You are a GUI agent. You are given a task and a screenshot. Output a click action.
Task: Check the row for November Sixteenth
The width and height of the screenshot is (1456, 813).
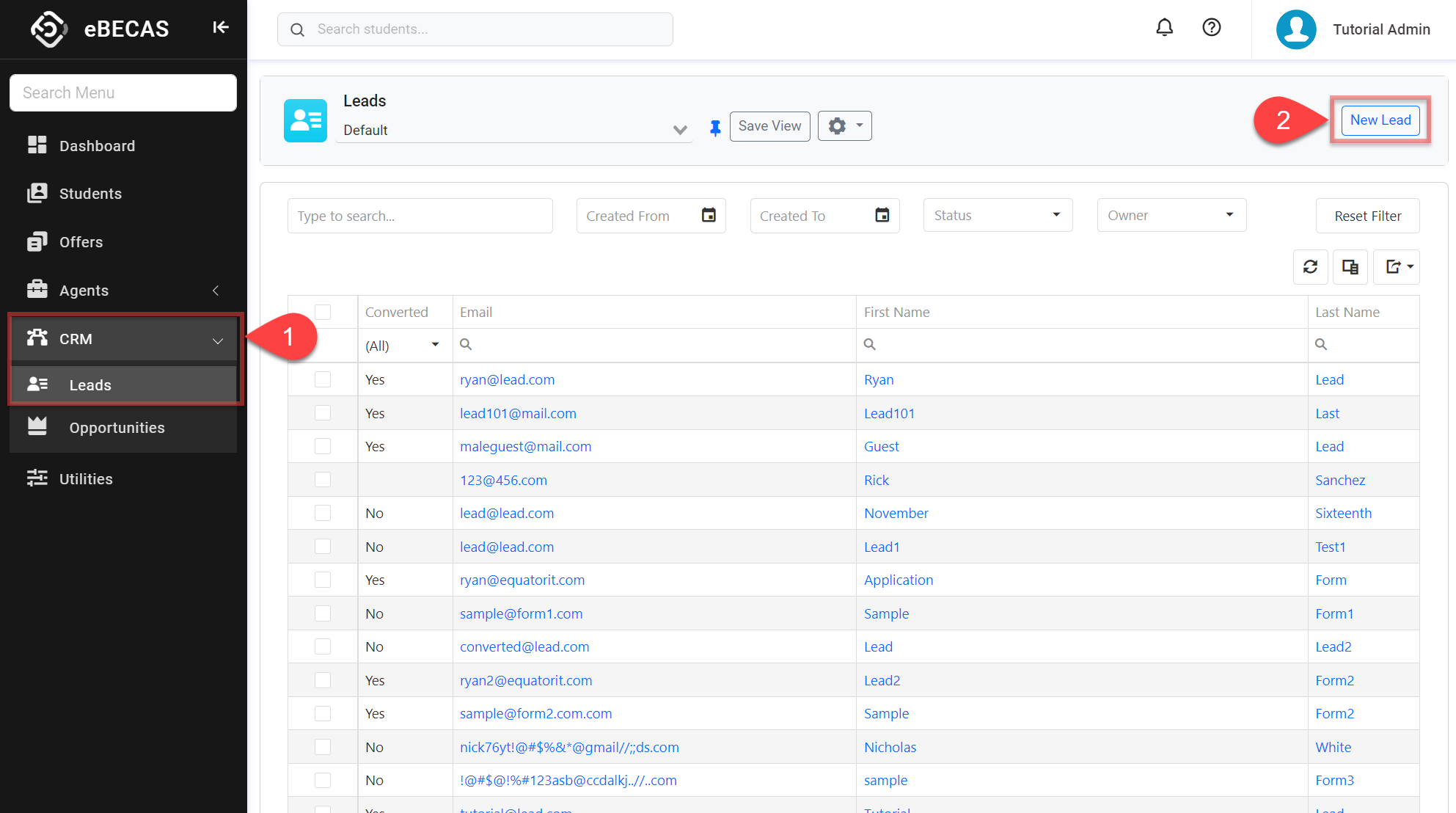323,513
